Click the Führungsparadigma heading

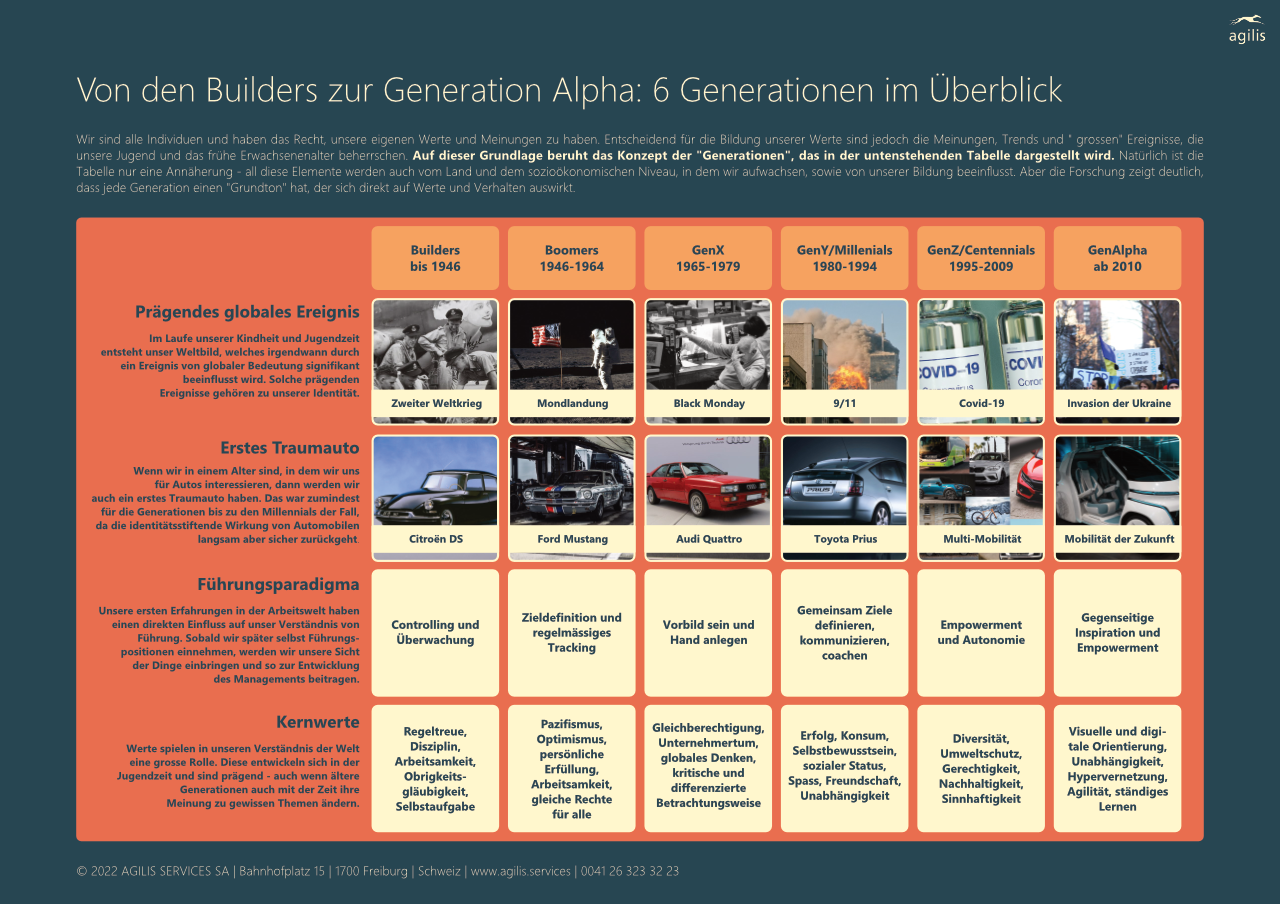click(278, 584)
